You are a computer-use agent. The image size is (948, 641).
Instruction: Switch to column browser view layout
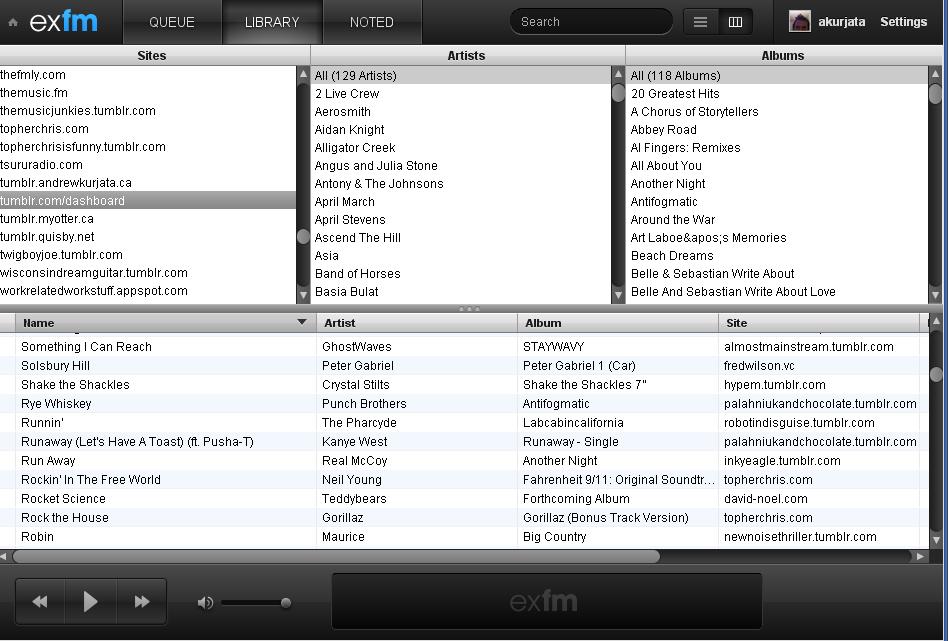coord(735,22)
